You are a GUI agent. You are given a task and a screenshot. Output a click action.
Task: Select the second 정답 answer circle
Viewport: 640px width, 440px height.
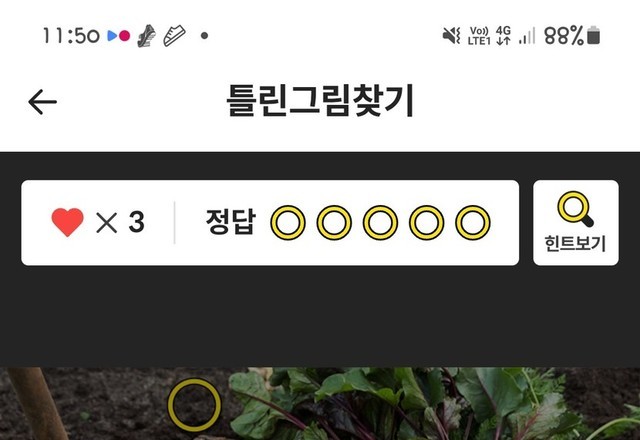click(x=334, y=222)
